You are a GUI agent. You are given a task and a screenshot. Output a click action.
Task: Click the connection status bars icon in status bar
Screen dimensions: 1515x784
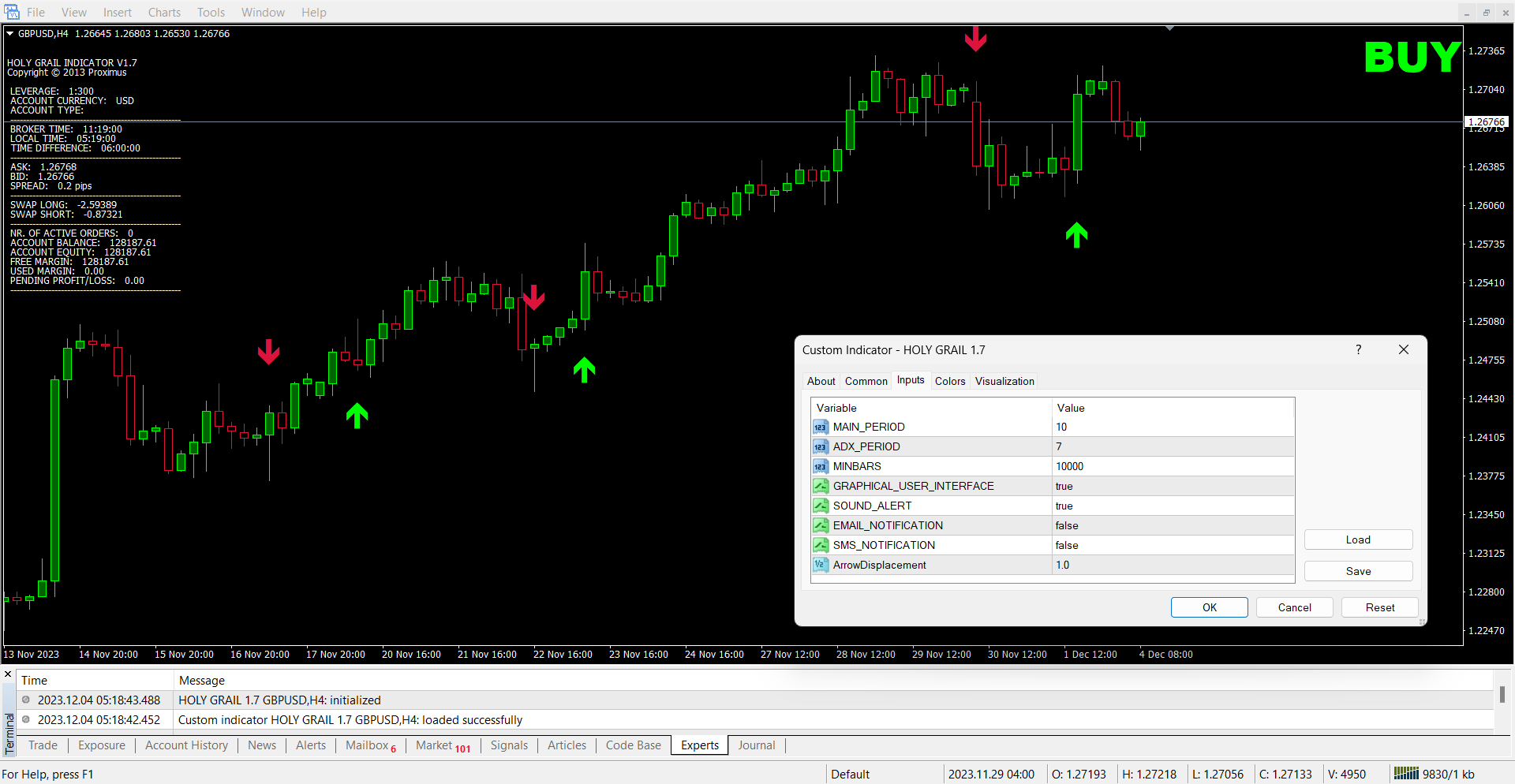click(x=1405, y=774)
